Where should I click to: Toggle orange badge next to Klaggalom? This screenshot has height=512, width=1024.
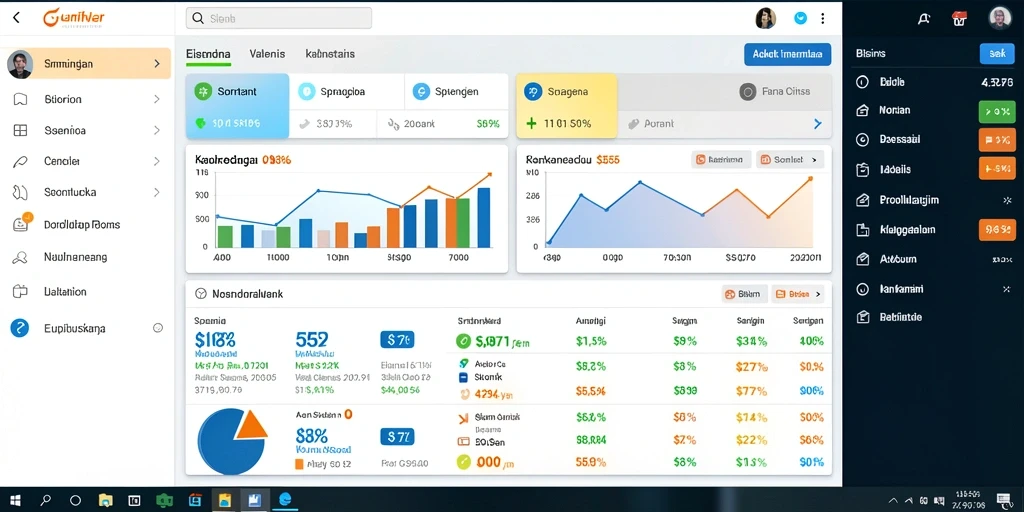tap(997, 230)
